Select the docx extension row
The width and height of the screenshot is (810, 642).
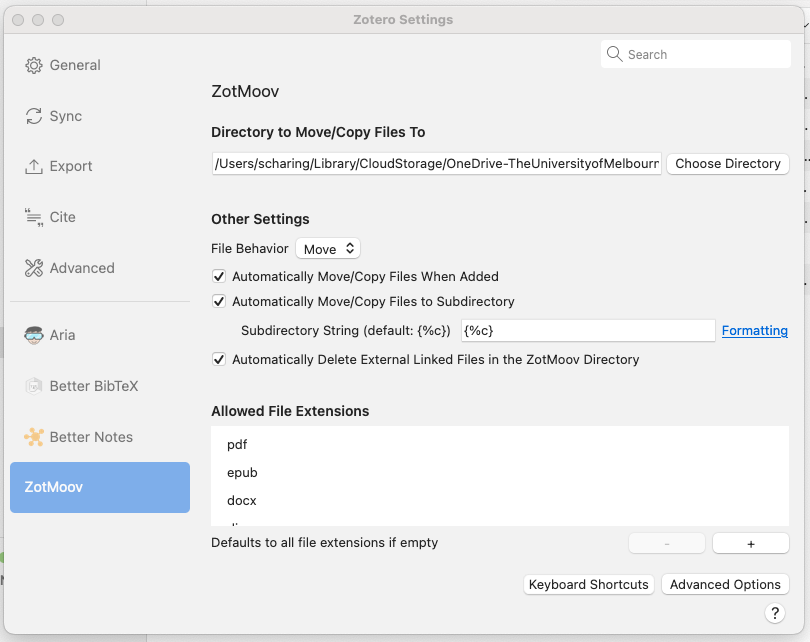[x=500, y=500]
